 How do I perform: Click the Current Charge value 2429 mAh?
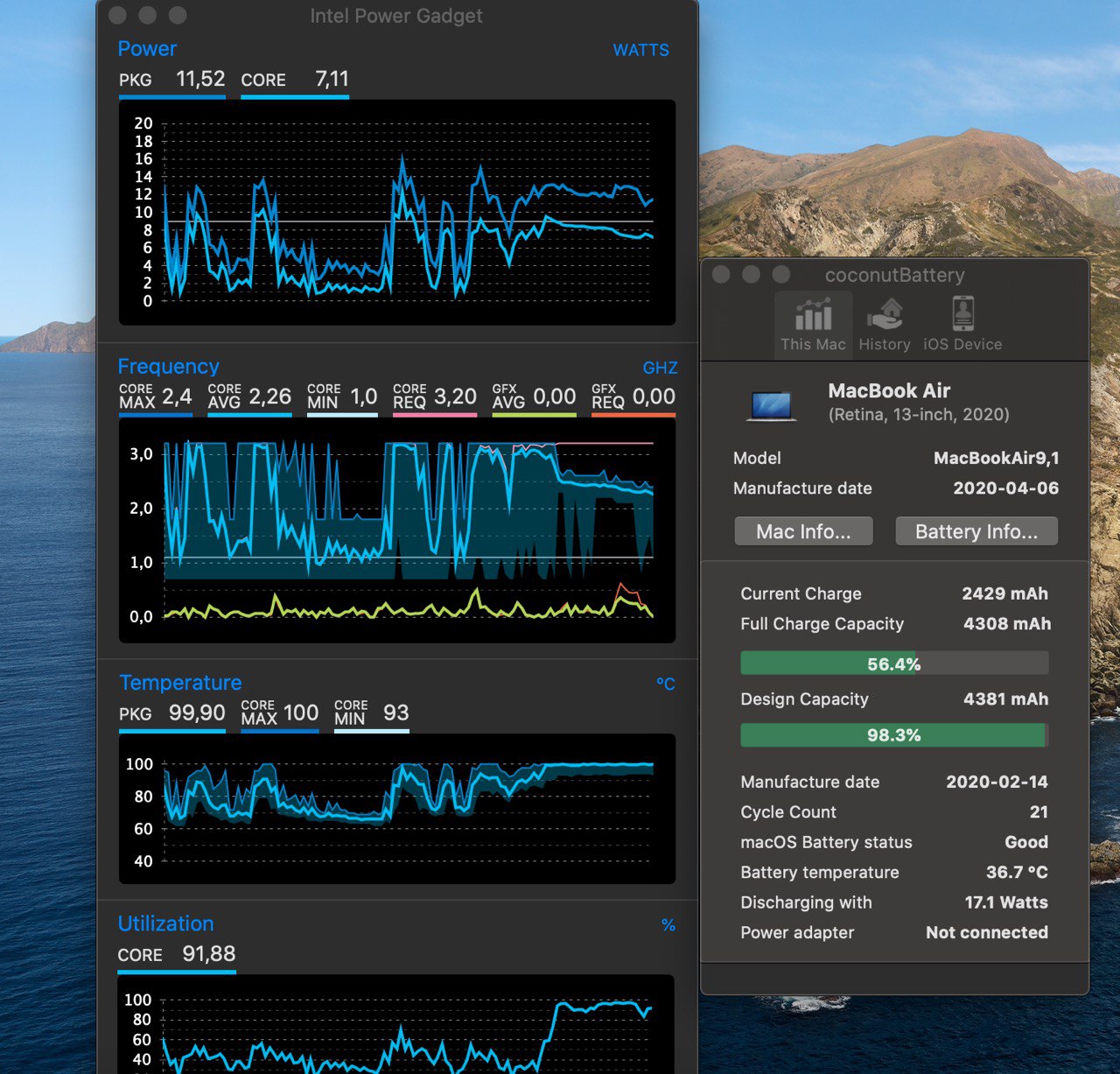tap(1004, 593)
